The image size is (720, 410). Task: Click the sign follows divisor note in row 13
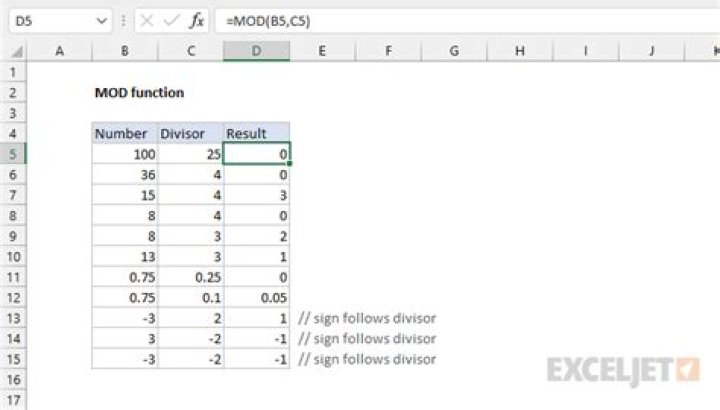pyautogui.click(x=366, y=318)
